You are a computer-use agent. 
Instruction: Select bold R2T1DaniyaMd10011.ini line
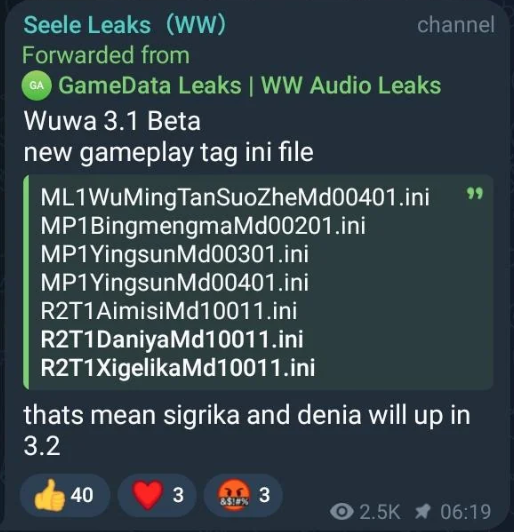point(172,339)
